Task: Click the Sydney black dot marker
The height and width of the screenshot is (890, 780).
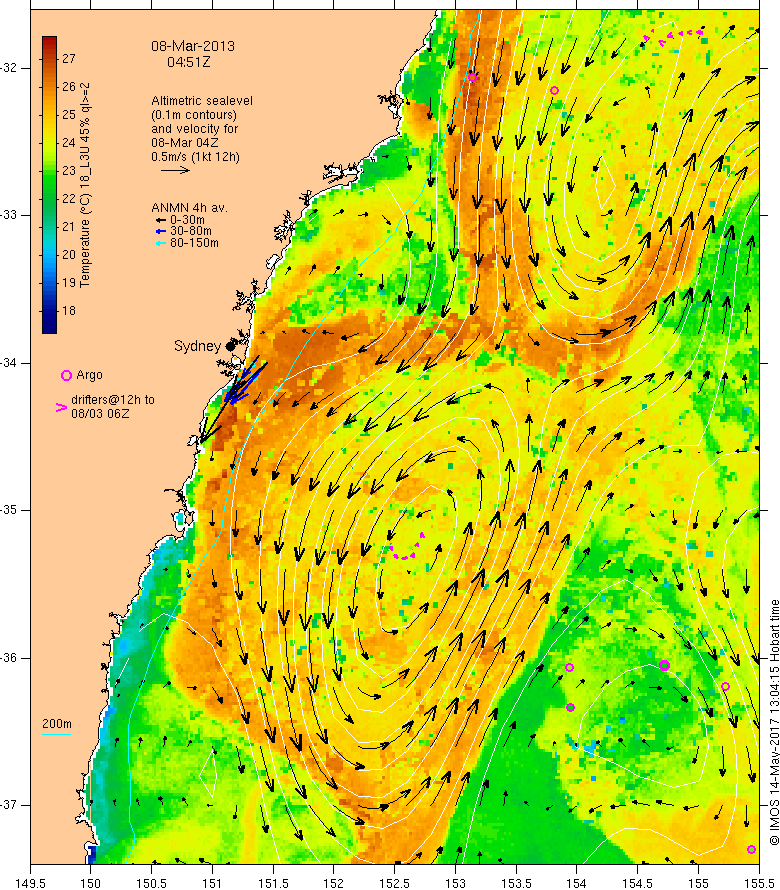Action: (230, 346)
